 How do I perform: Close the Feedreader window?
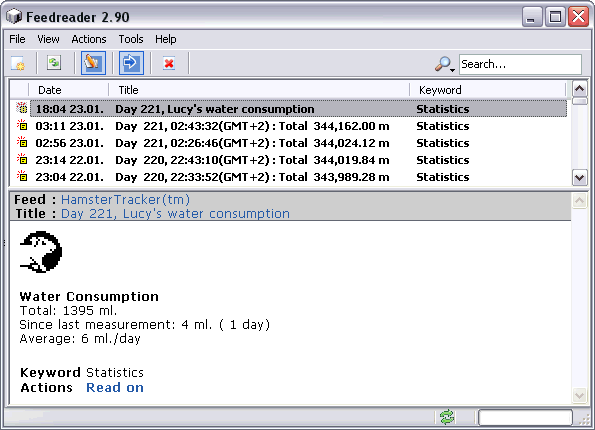[x=578, y=17]
